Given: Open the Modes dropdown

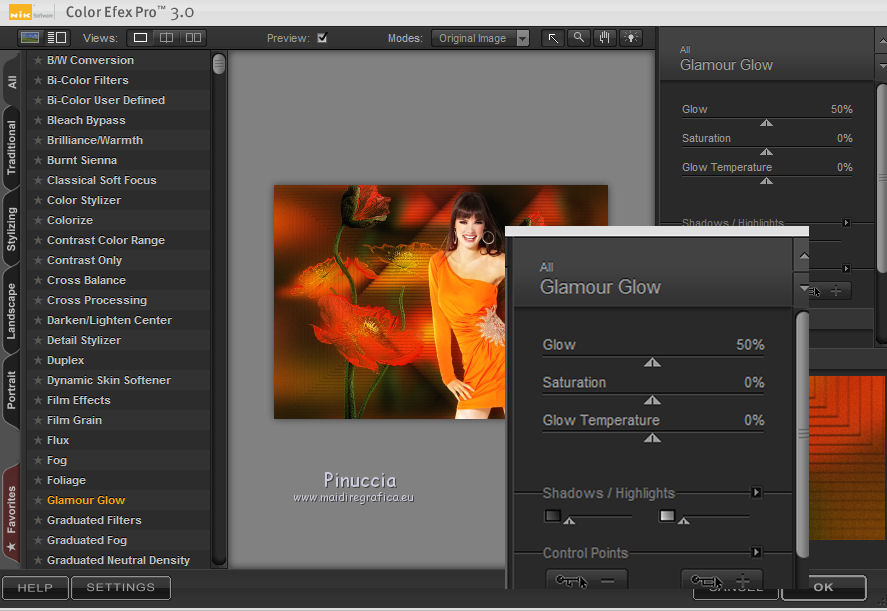Looking at the screenshot, I should (x=522, y=38).
